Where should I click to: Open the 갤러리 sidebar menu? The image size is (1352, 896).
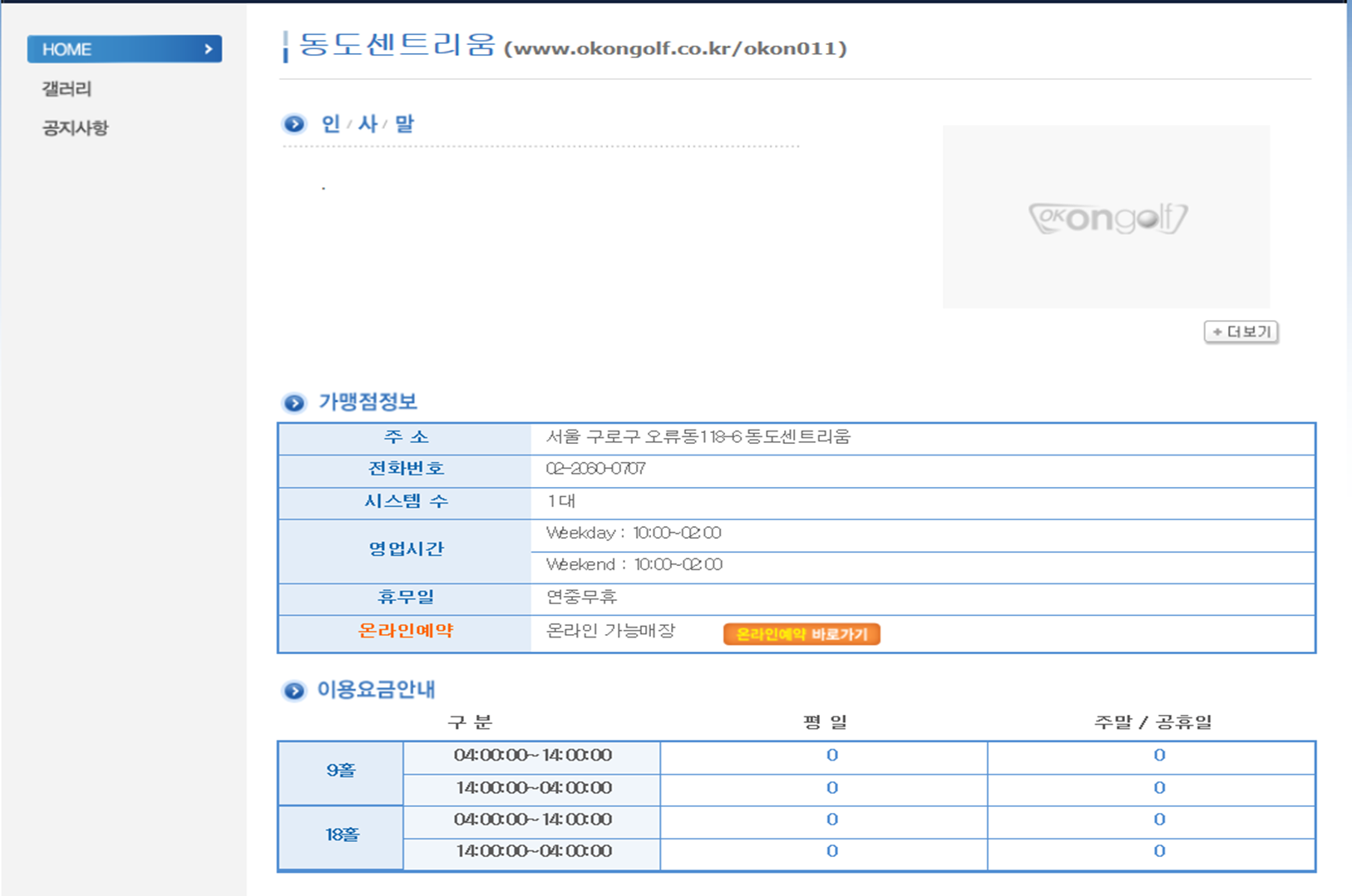pos(67,89)
